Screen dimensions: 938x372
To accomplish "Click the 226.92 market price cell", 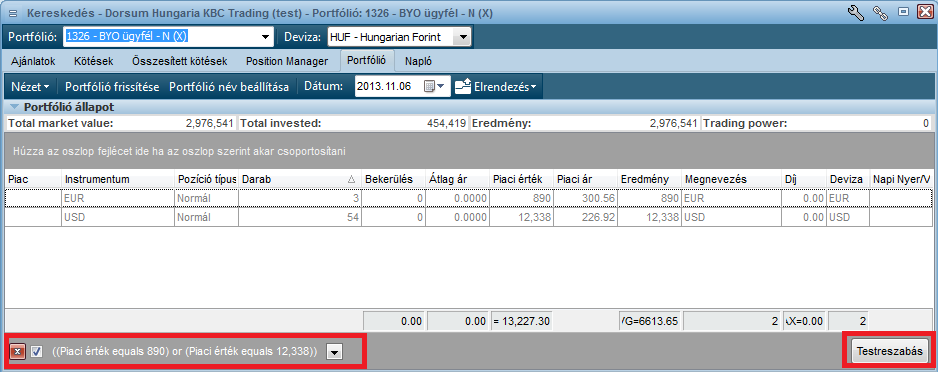I will pos(585,217).
